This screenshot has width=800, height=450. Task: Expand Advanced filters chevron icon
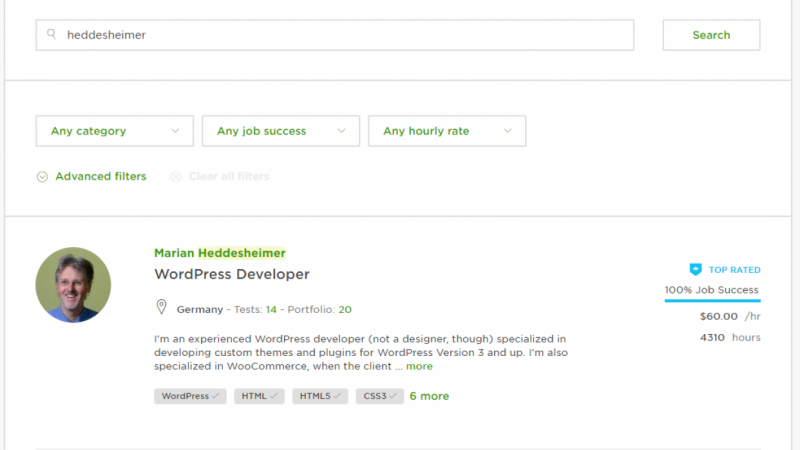pyautogui.click(x=42, y=177)
